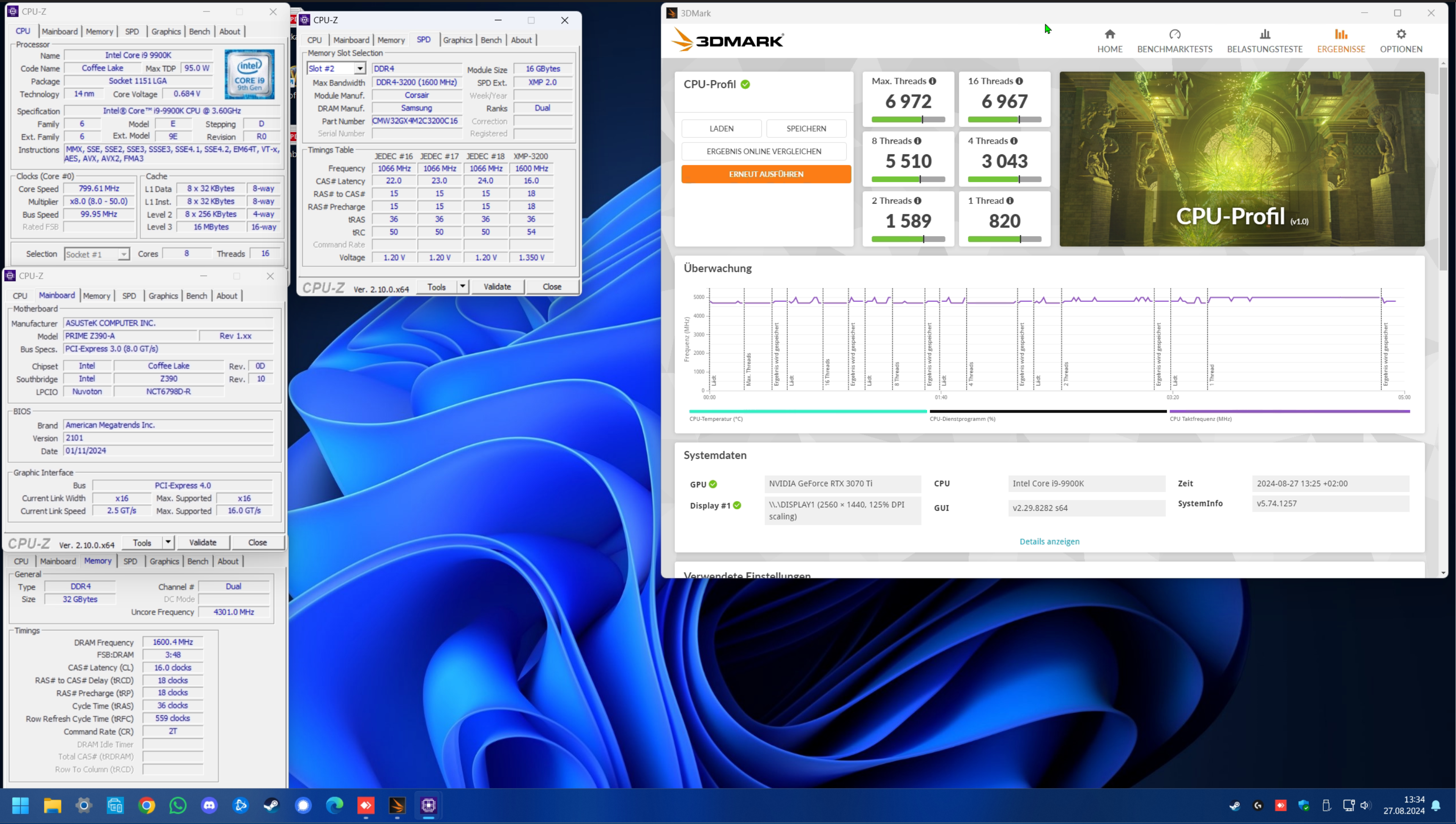Expand Tools arrow in CPU-Z Mainboard window
Viewport: 1456px width, 824px height.
click(168, 542)
